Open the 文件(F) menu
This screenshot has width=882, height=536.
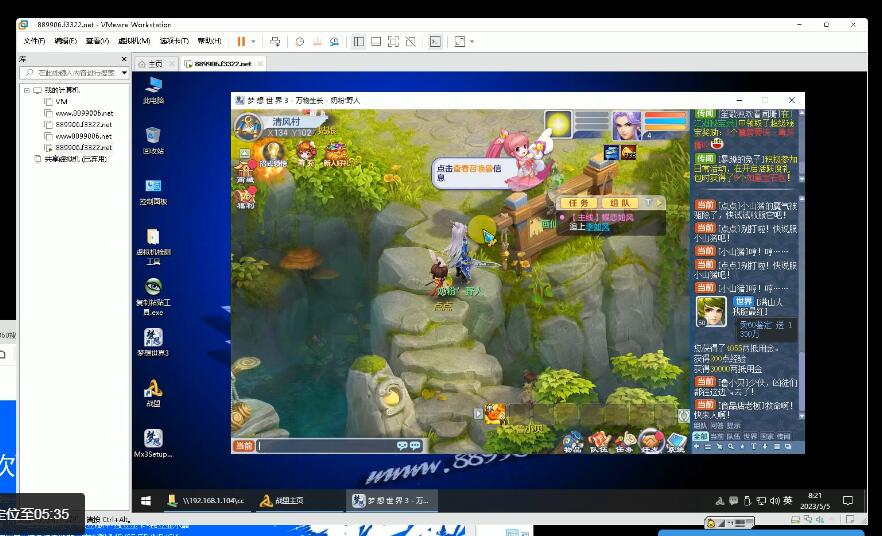click(x=34, y=41)
